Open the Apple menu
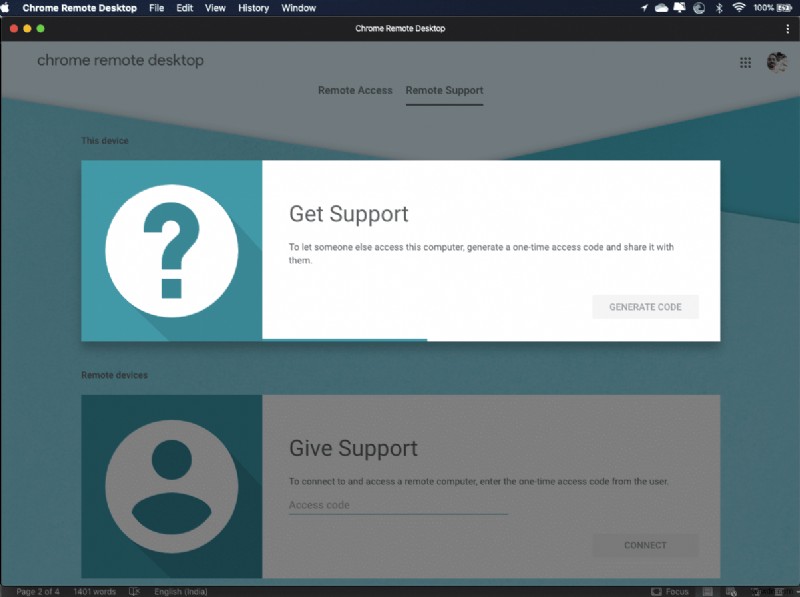Screen dimensions: 800x597 (x=6, y=8)
